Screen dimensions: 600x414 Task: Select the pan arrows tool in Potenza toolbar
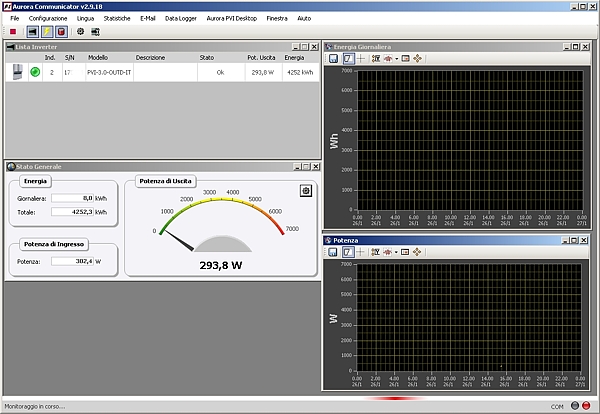417,252
